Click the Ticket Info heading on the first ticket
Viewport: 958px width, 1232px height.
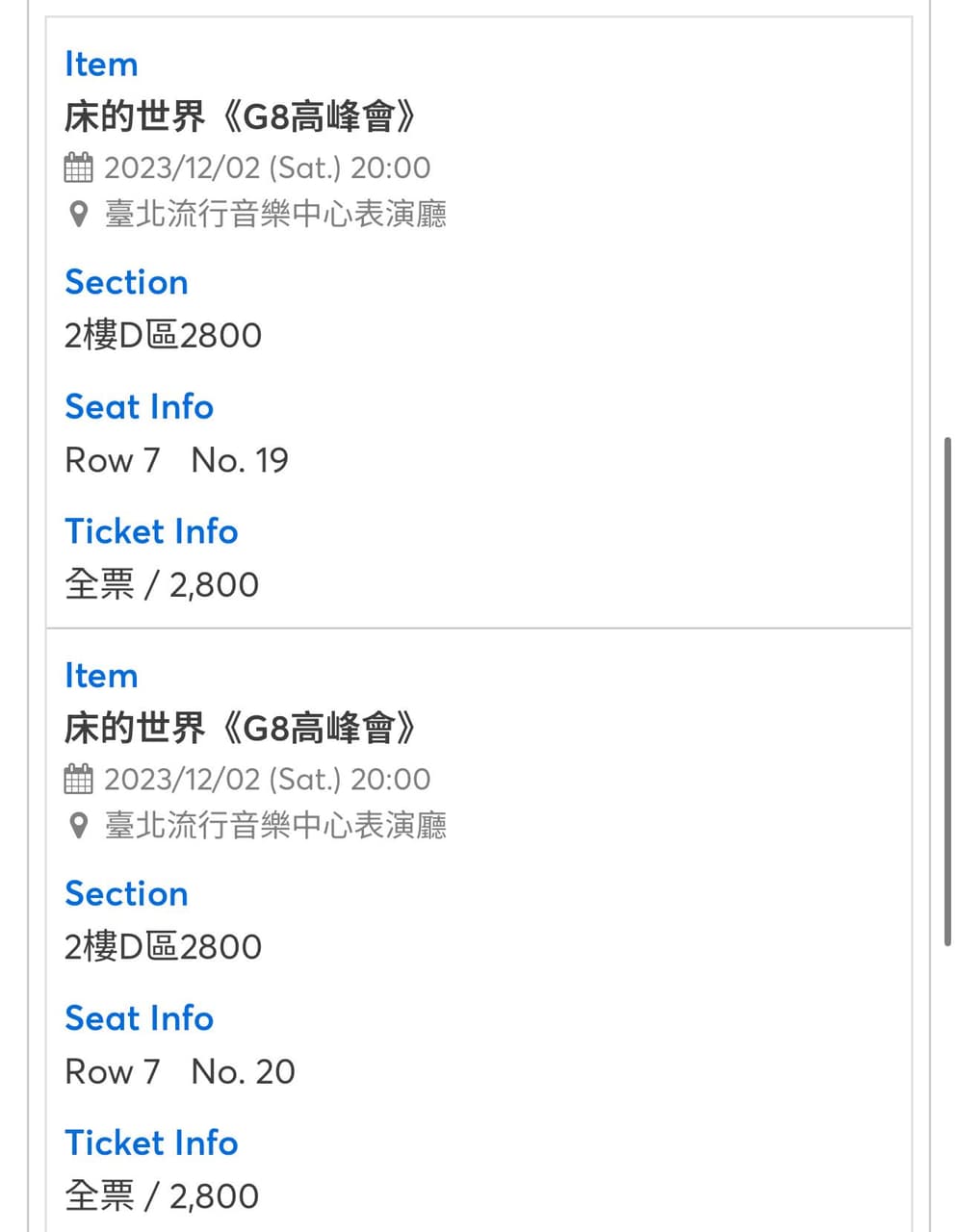[x=151, y=531]
